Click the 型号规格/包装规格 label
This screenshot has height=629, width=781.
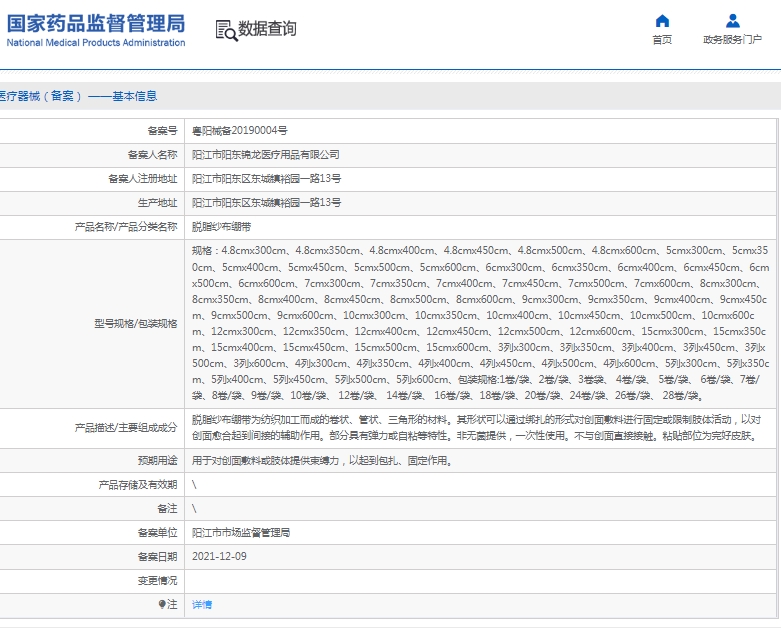tap(136, 324)
